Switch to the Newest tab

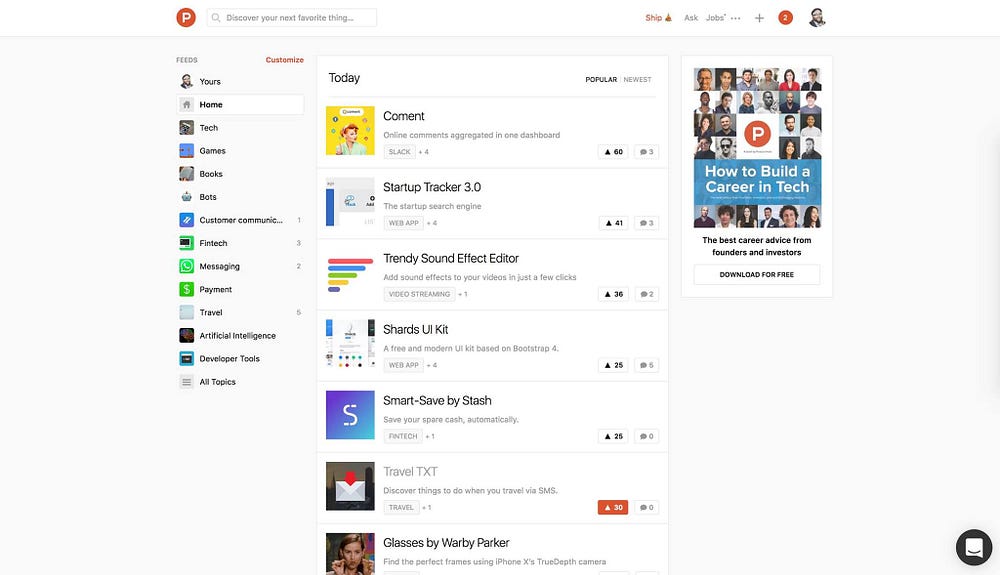(637, 80)
